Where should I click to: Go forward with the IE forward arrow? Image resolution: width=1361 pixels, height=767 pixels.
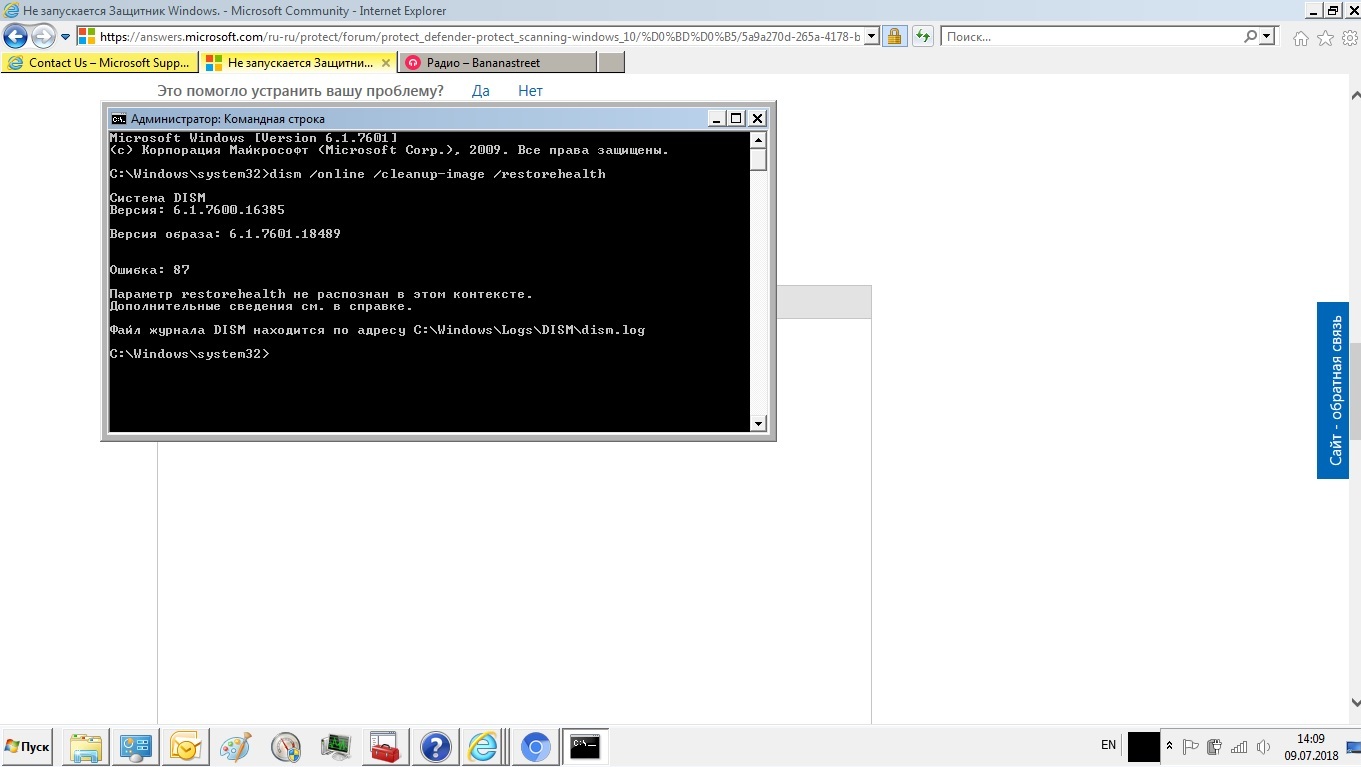point(43,37)
